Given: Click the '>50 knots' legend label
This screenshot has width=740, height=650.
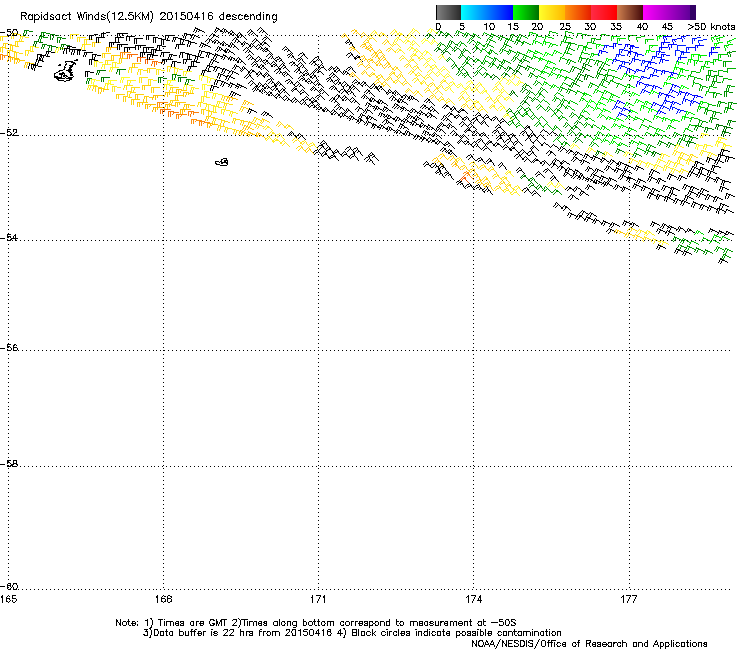Looking at the screenshot, I should [711, 27].
